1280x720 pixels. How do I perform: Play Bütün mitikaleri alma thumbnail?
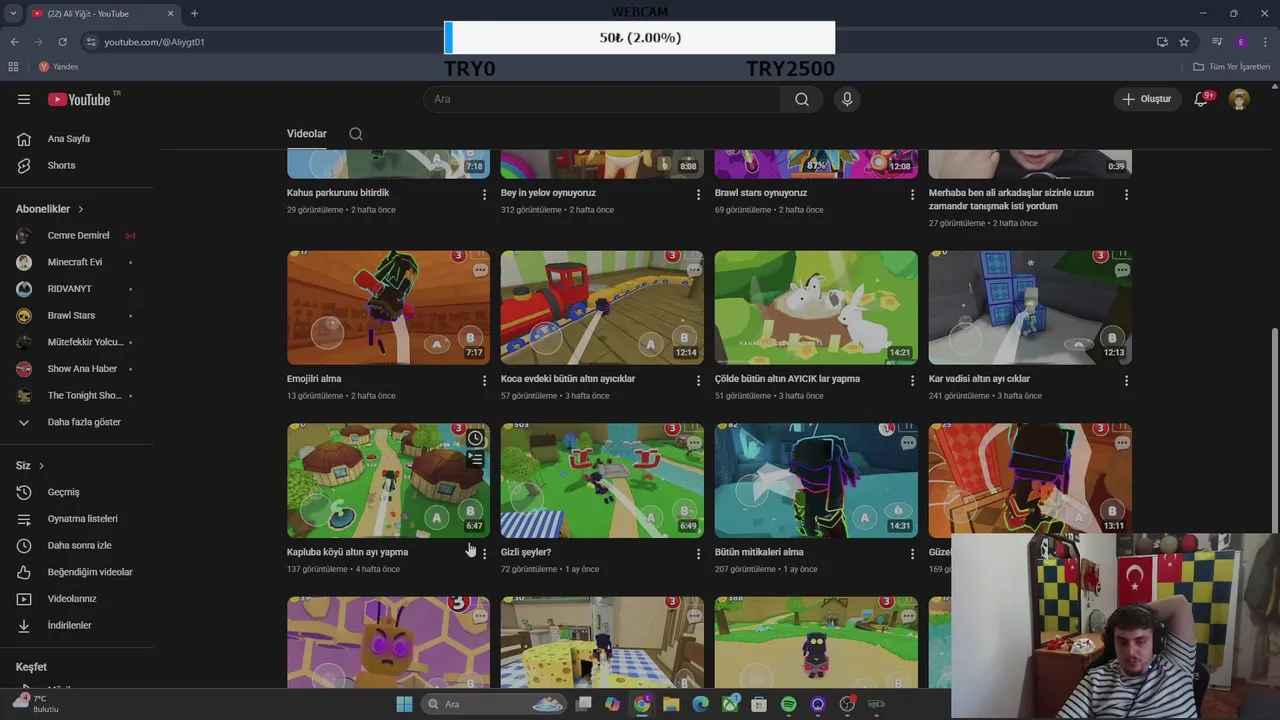pos(816,480)
